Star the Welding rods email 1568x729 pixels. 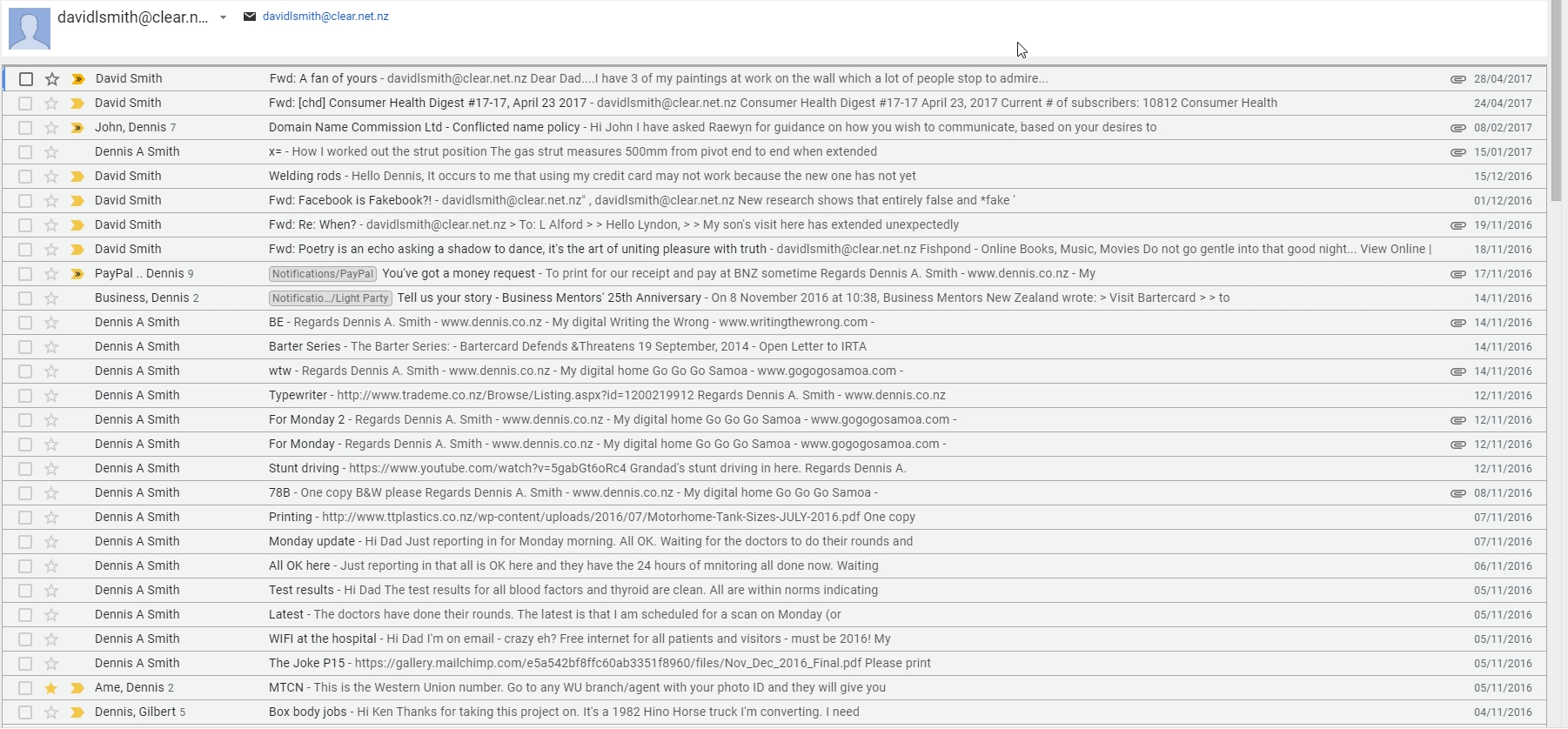[x=51, y=177]
